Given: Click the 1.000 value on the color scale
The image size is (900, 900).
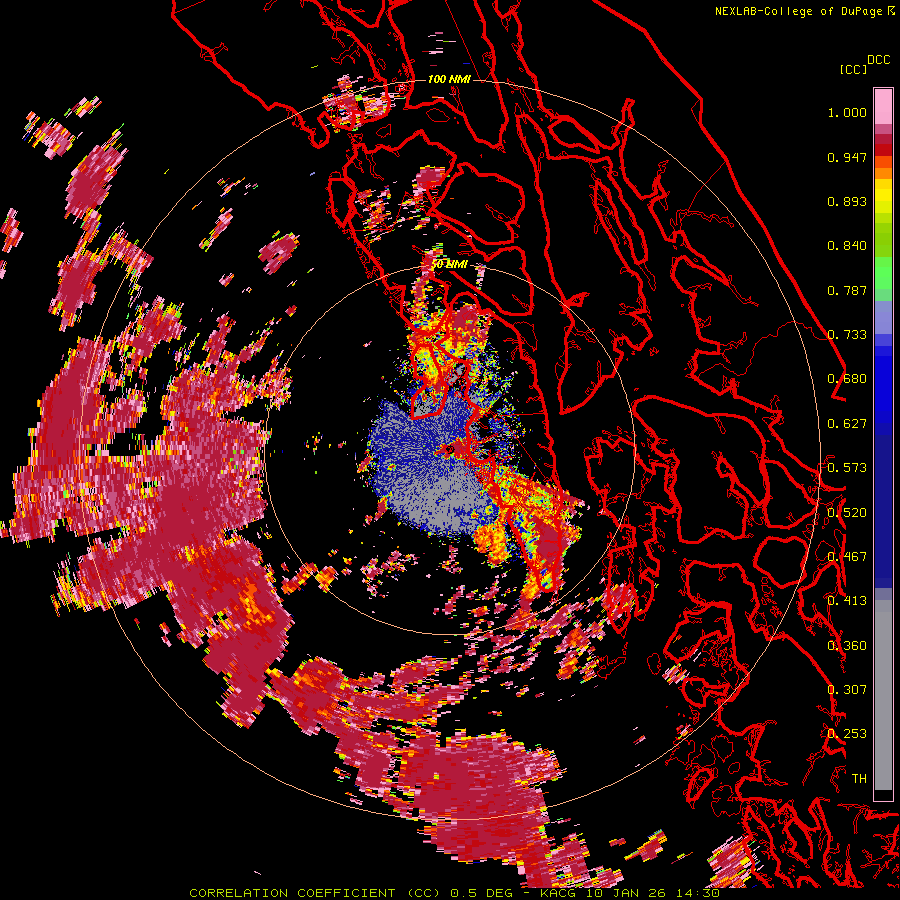Looking at the screenshot, I should (847, 112).
